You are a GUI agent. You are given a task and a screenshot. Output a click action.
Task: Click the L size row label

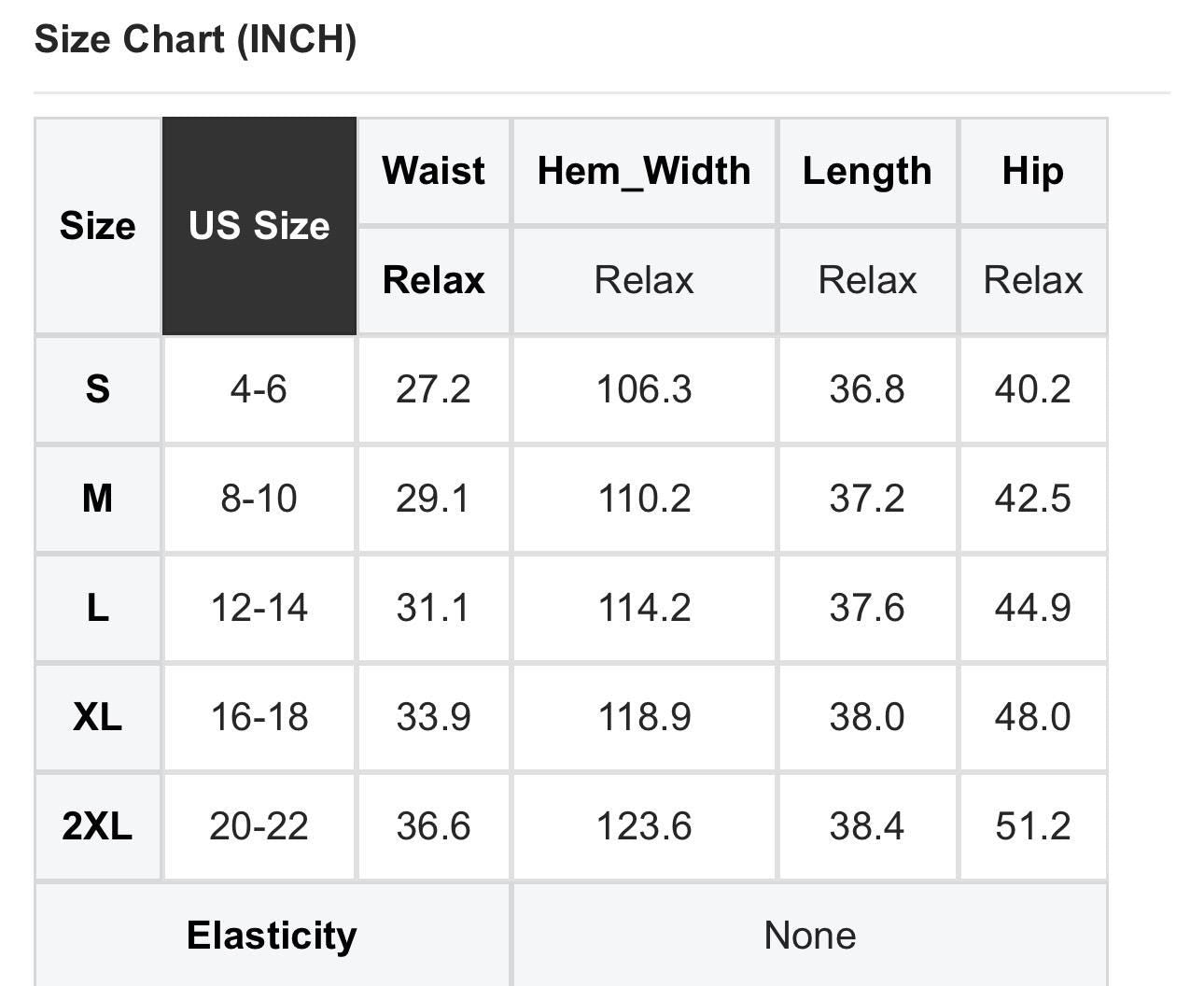tap(98, 608)
